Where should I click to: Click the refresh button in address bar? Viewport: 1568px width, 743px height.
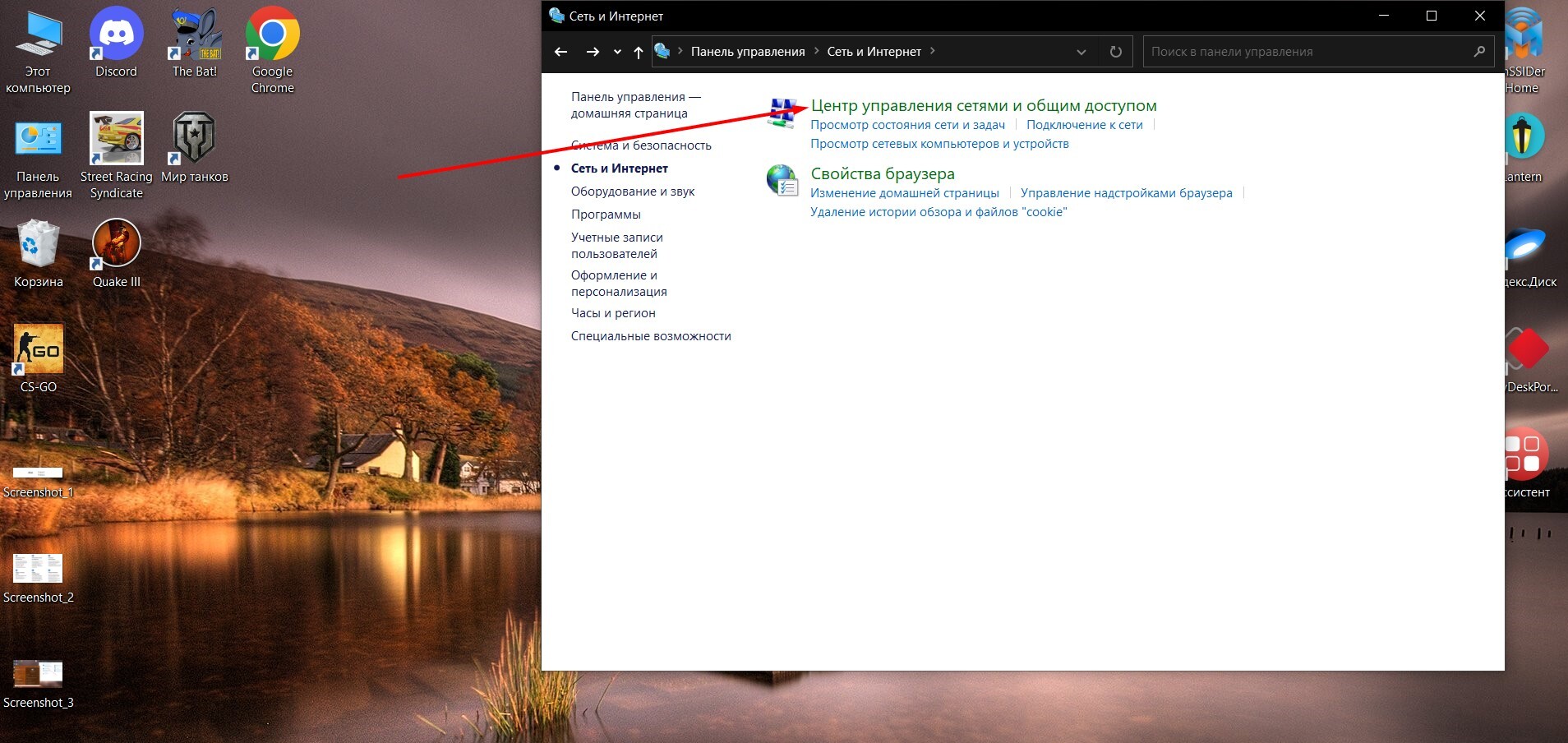[x=1115, y=52]
